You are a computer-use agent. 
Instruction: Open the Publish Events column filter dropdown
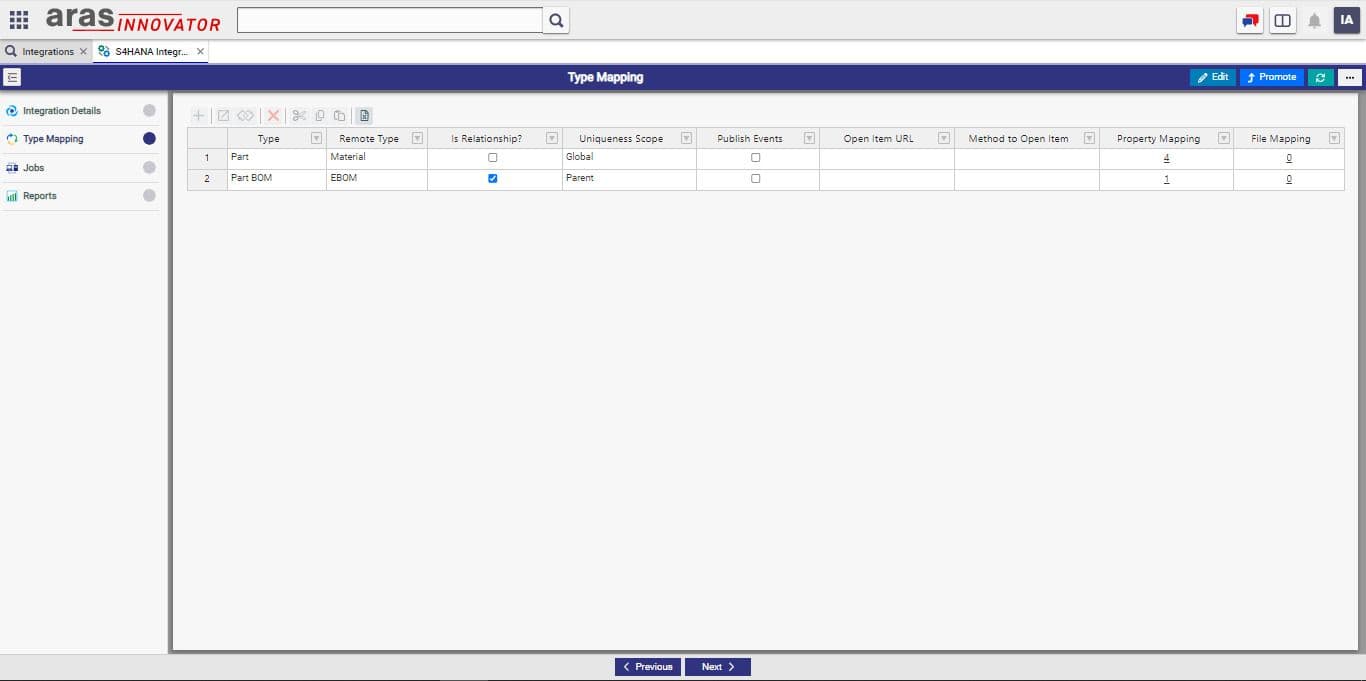point(809,138)
